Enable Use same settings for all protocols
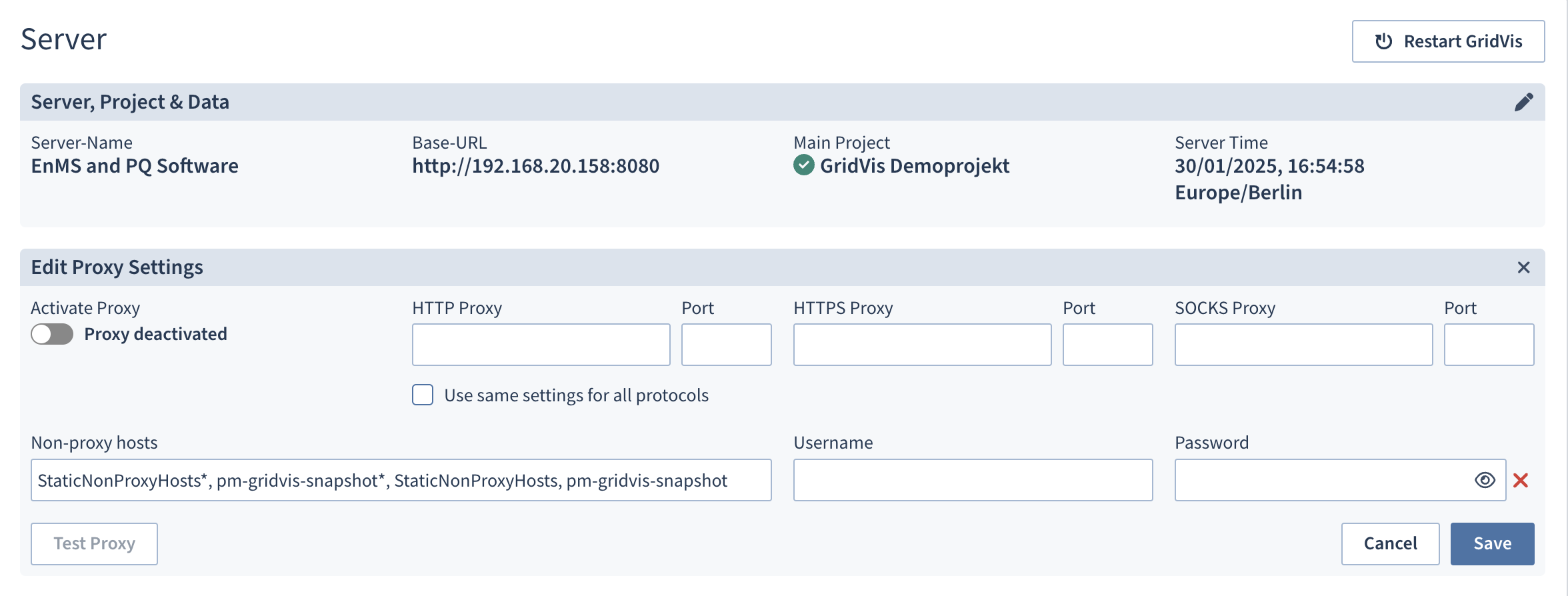 click(423, 395)
